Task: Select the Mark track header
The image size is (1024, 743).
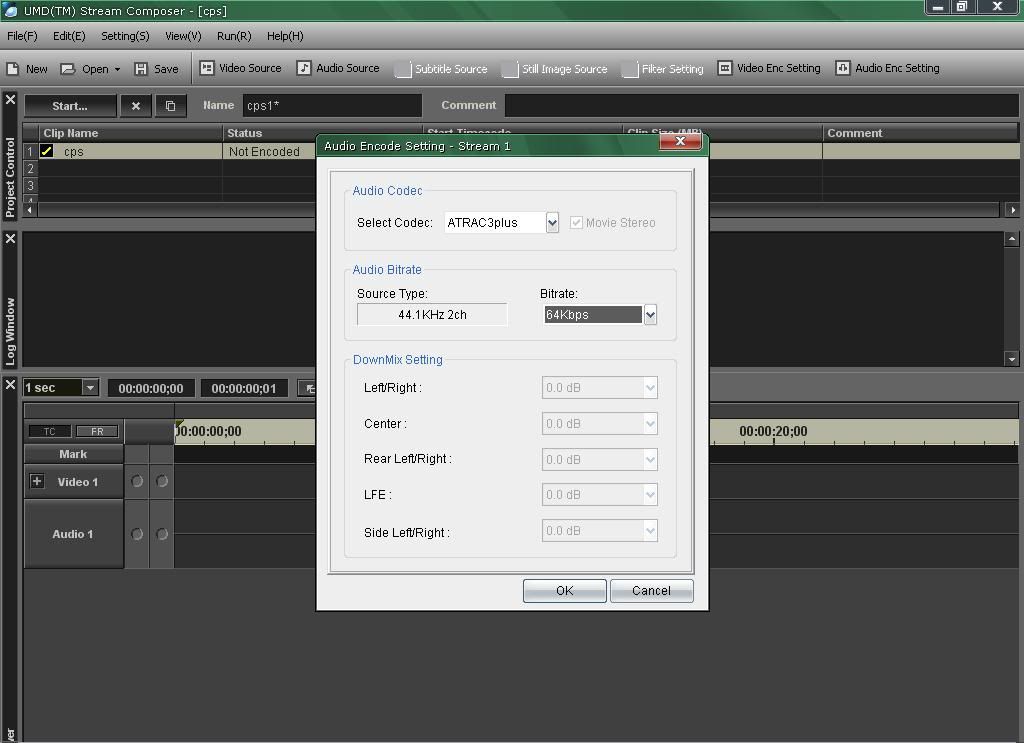Action: tap(73, 454)
